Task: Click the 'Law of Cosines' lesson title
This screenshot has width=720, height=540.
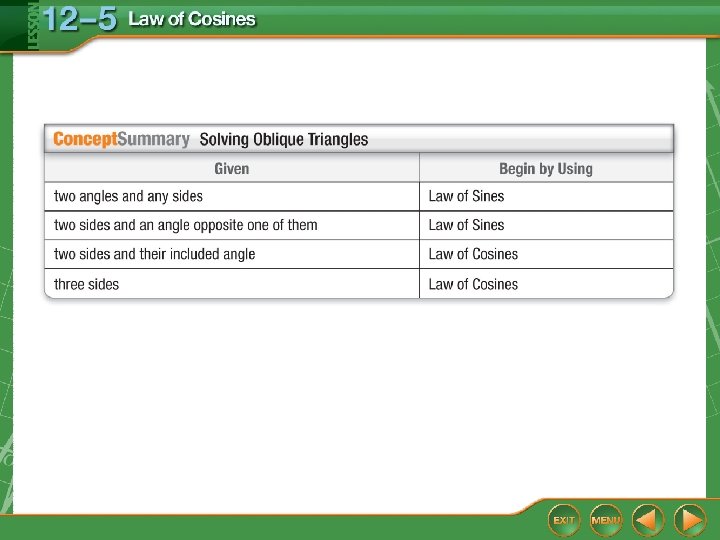Action: point(192,19)
